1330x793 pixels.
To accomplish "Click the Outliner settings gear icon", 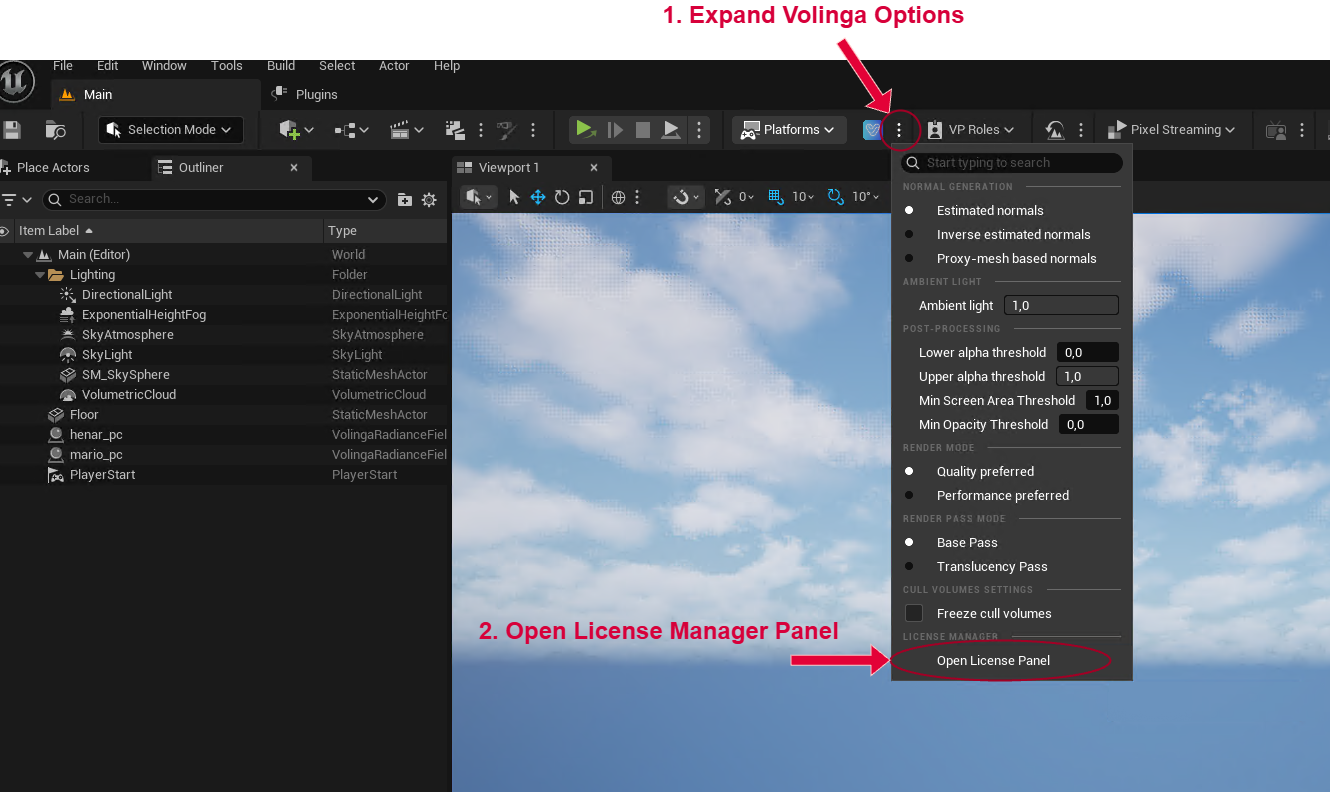I will pos(429,200).
